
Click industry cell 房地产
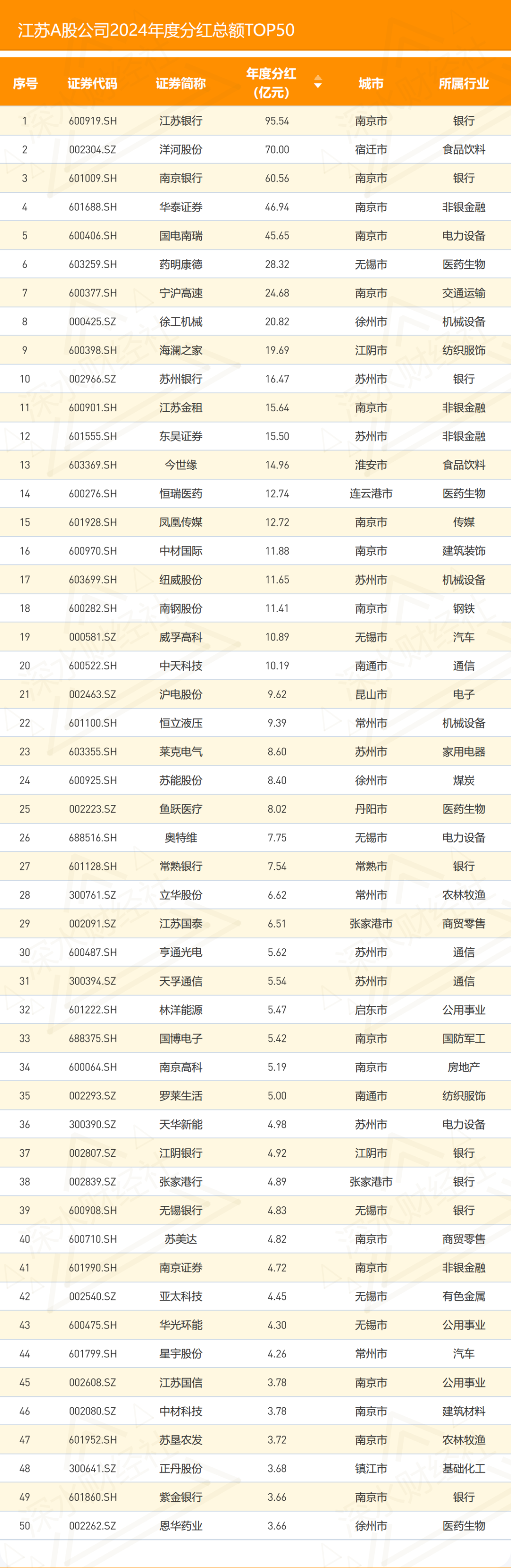tap(464, 1067)
